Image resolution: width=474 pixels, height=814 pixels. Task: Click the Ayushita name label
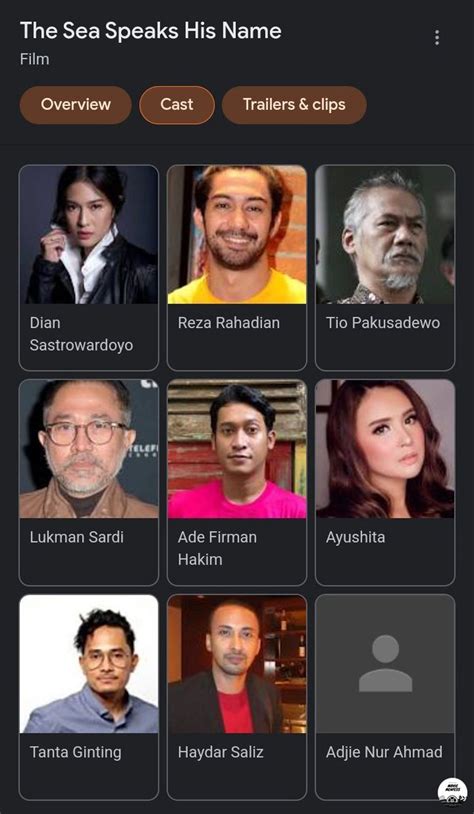(x=356, y=537)
